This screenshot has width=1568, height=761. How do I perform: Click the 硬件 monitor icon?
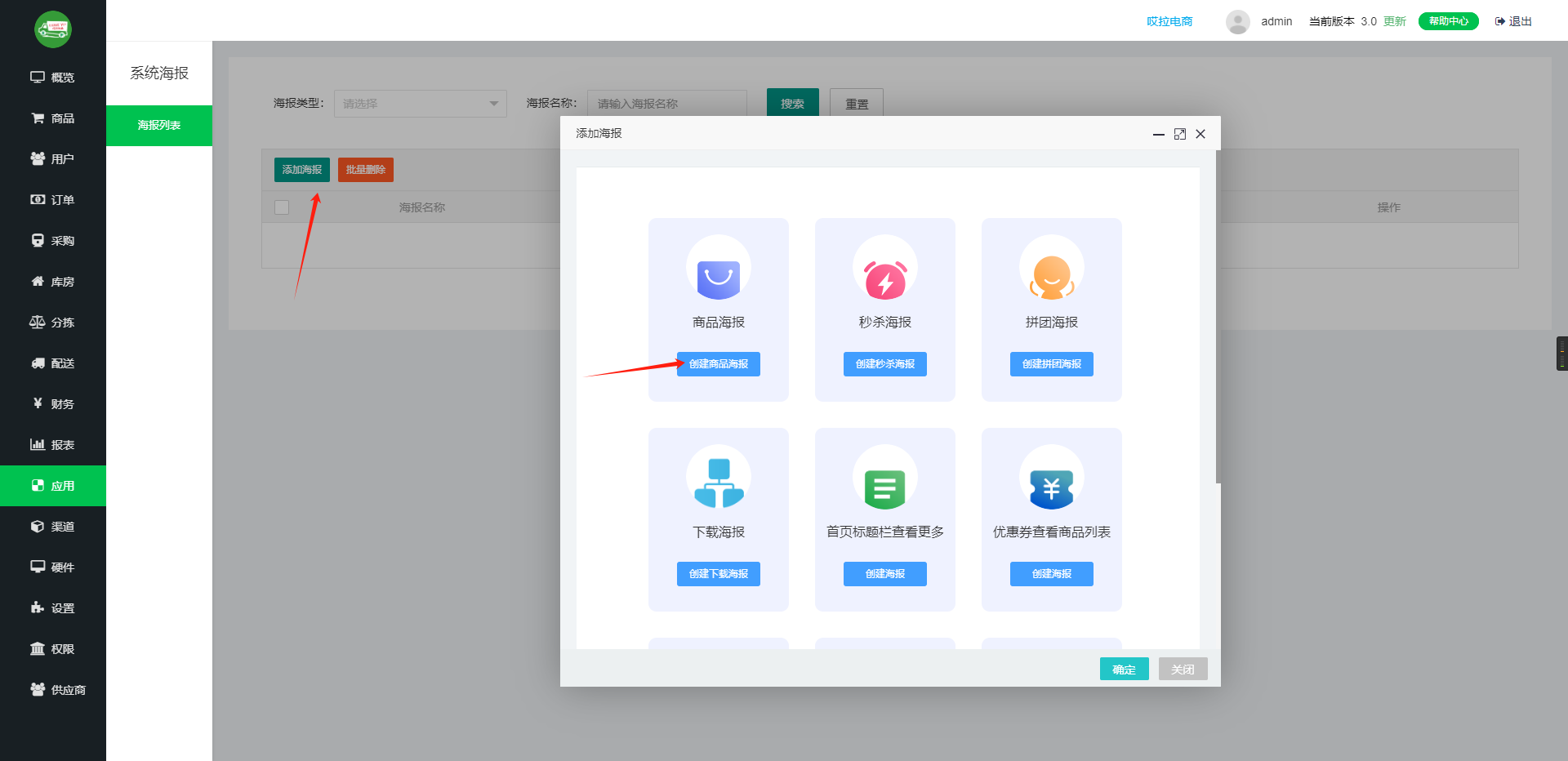[x=38, y=567]
